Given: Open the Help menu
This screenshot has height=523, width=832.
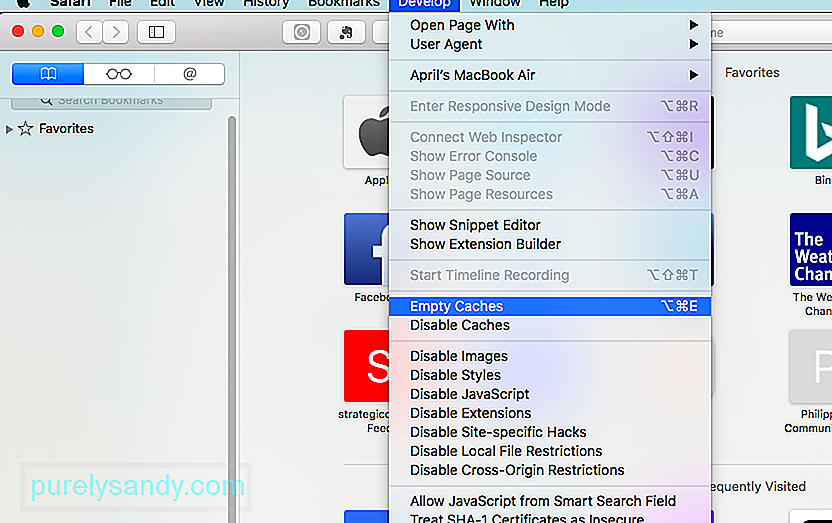Looking at the screenshot, I should pyautogui.click(x=553, y=4).
